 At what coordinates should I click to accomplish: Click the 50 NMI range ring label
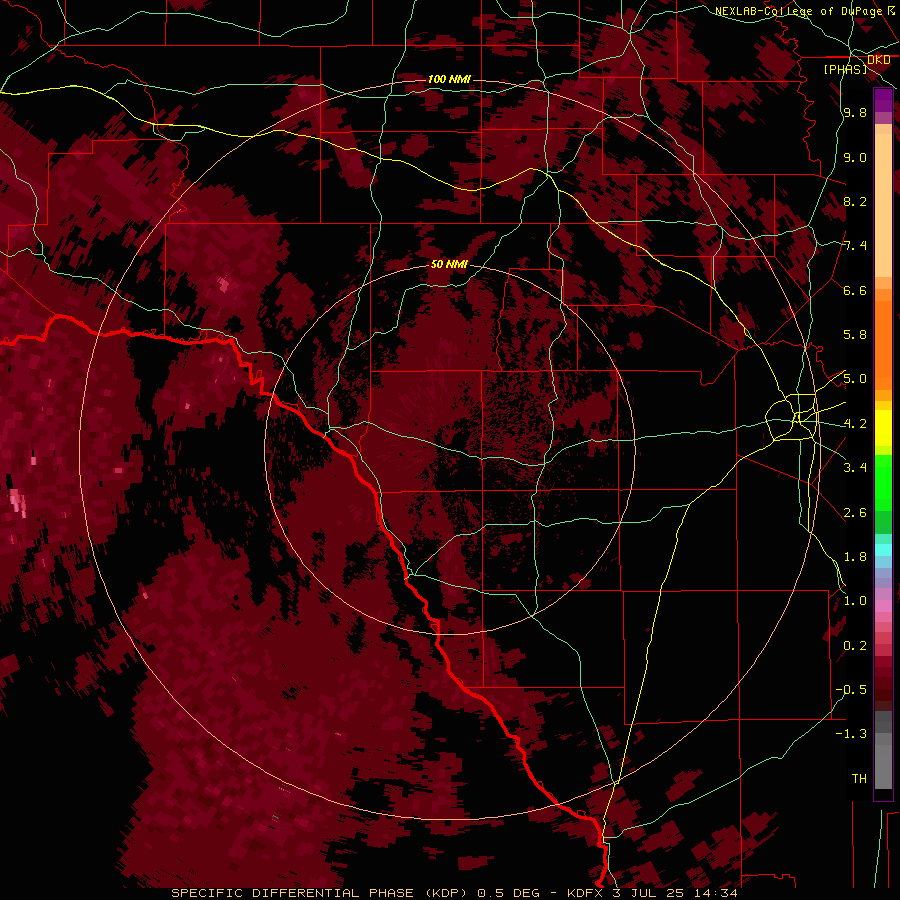[x=449, y=265]
